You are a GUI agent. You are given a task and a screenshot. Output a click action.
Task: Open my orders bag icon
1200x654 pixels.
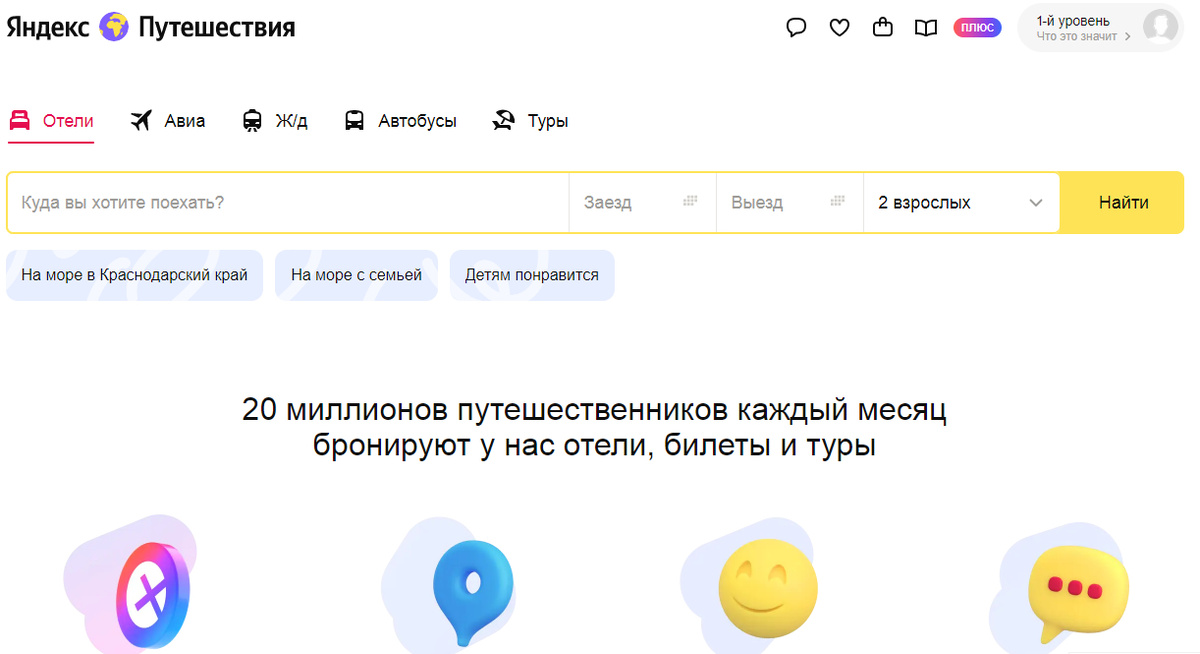(883, 28)
